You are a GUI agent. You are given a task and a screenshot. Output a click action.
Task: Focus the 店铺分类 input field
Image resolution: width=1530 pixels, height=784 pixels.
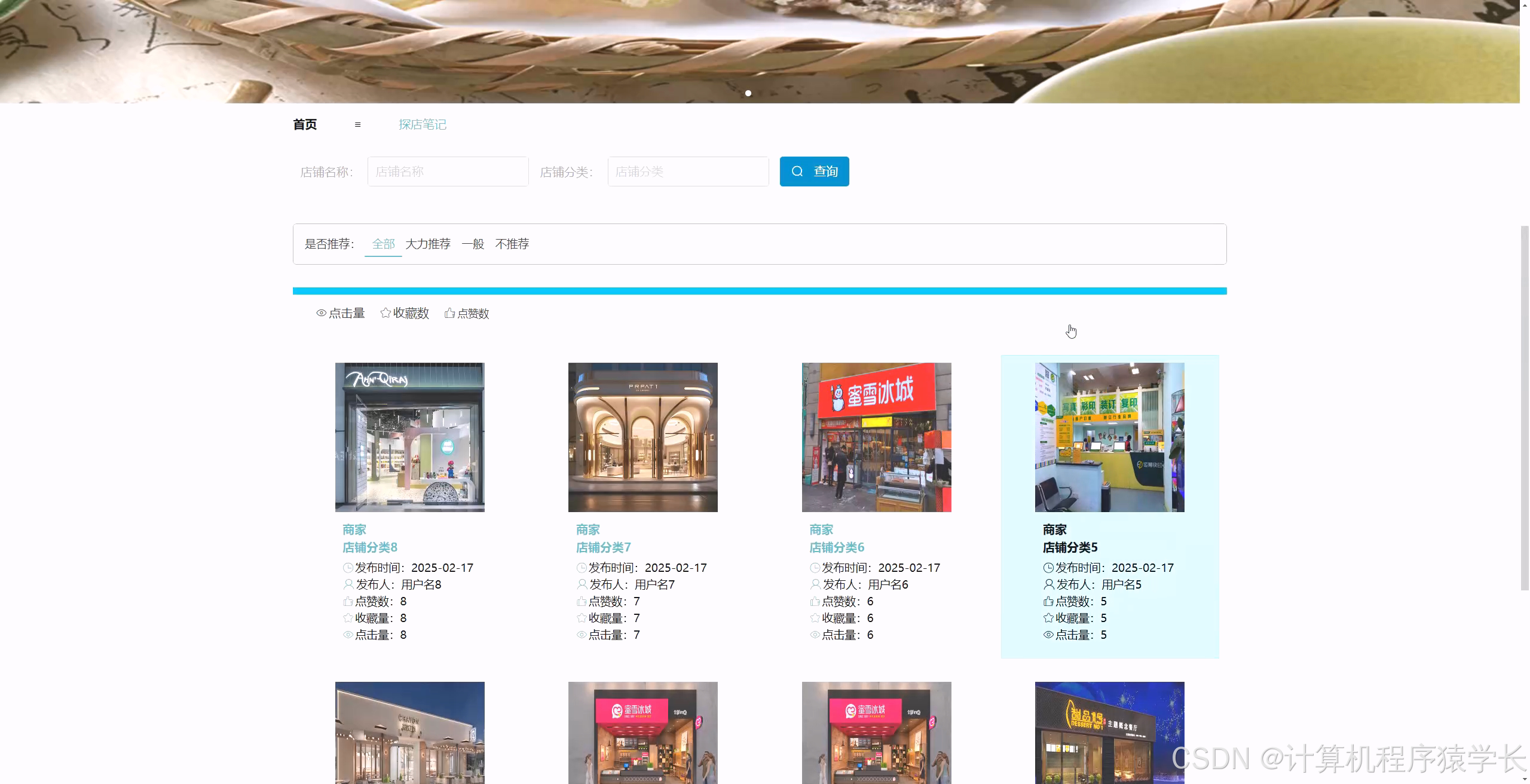coord(688,171)
